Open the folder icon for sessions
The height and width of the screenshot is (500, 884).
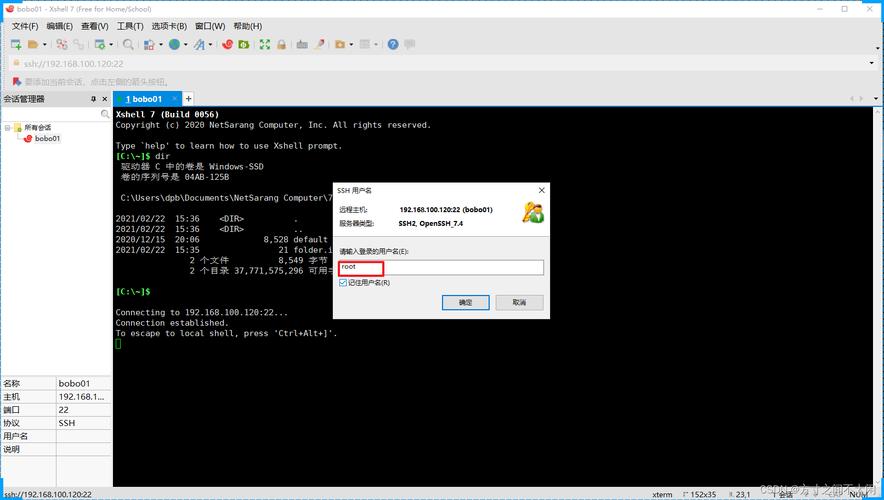pyautogui.click(x=33, y=44)
